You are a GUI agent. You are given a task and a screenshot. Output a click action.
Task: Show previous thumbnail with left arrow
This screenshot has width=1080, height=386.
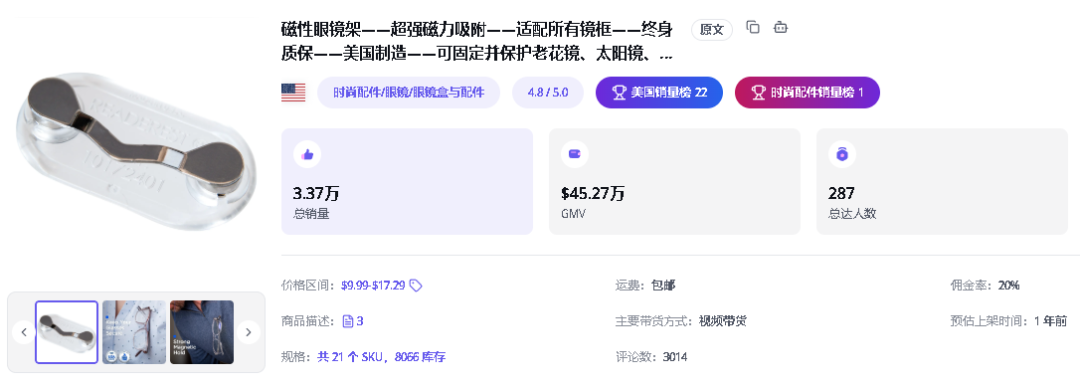tap(23, 332)
